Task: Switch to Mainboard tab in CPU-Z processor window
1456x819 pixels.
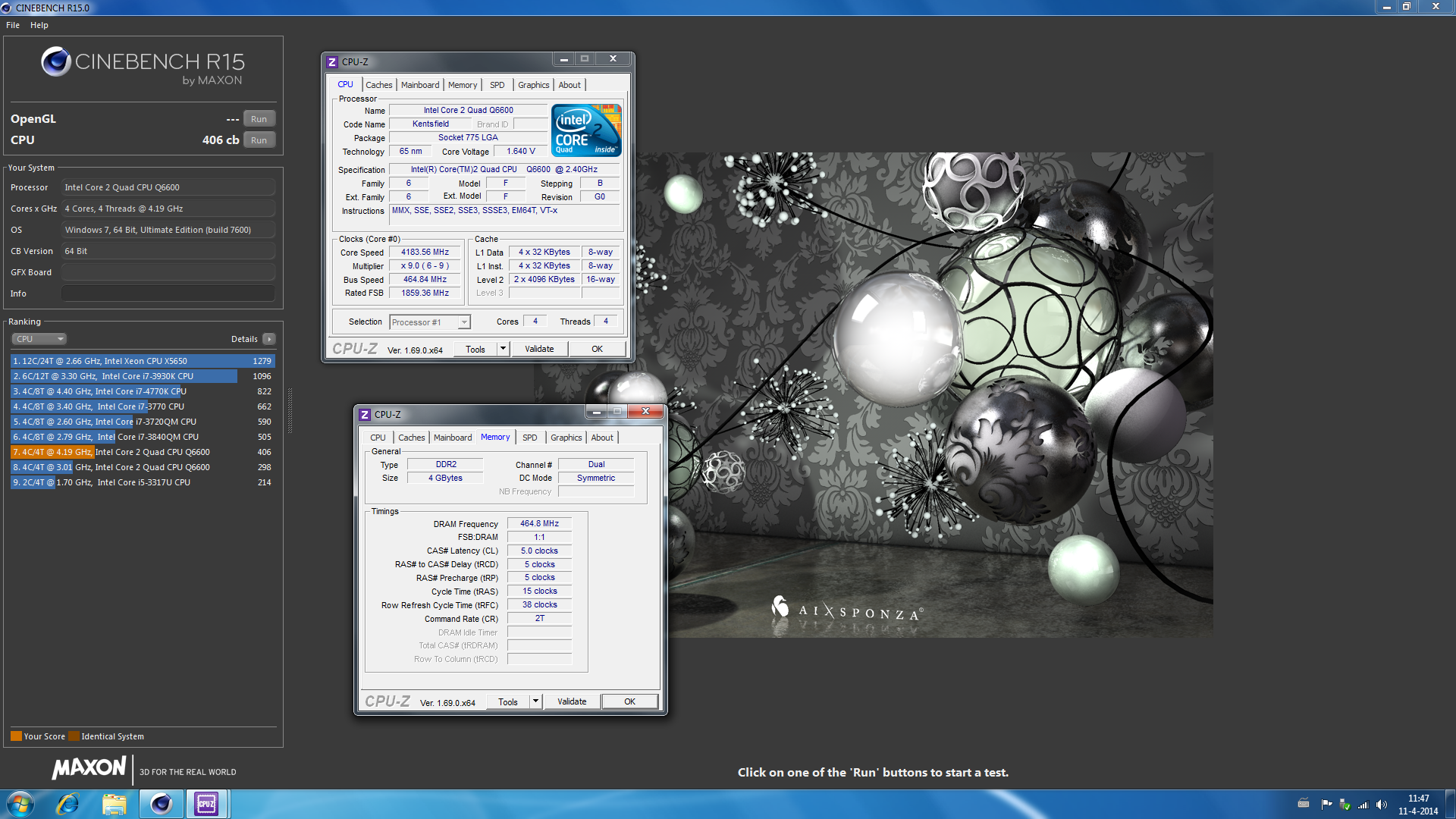Action: point(420,85)
